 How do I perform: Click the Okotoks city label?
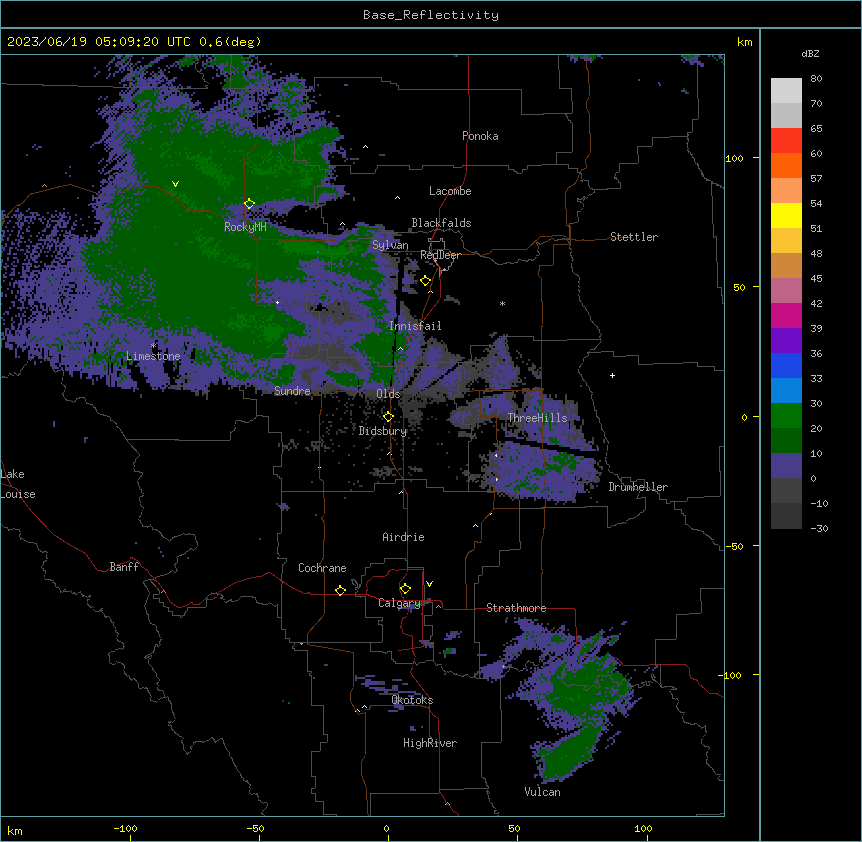[412, 700]
